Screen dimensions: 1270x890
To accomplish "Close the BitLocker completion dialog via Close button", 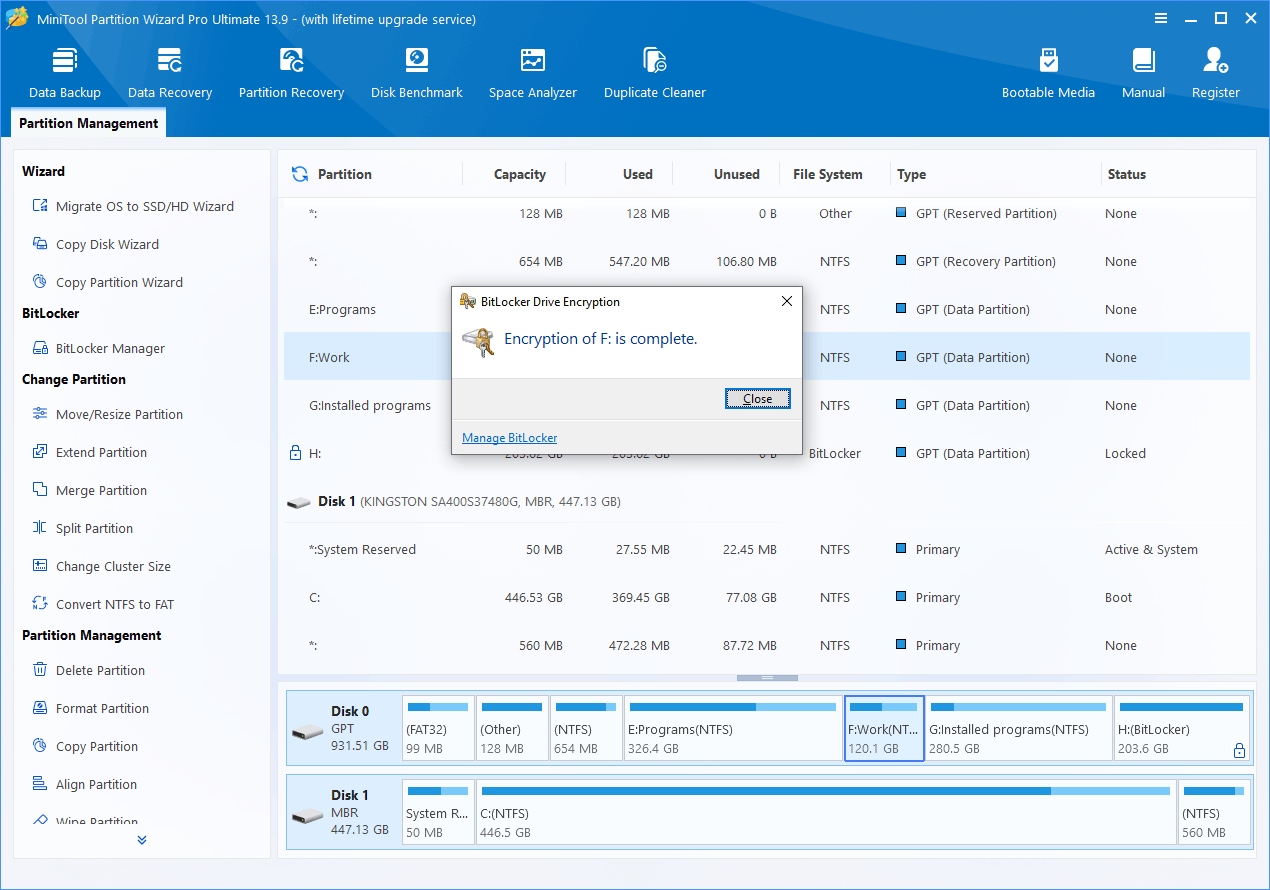I will 757,399.
